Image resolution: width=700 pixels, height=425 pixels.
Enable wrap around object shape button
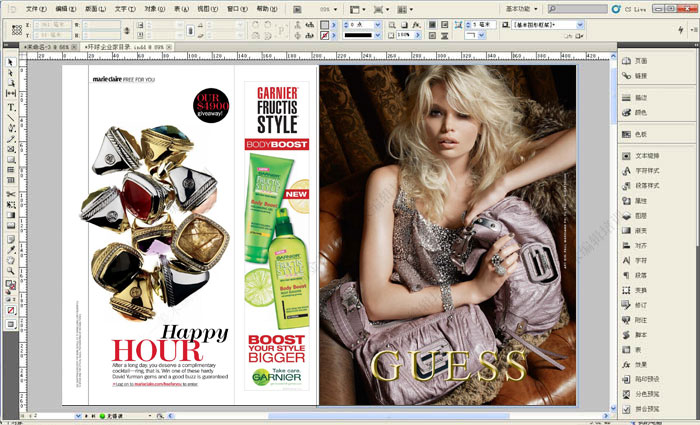click(x=432, y=35)
